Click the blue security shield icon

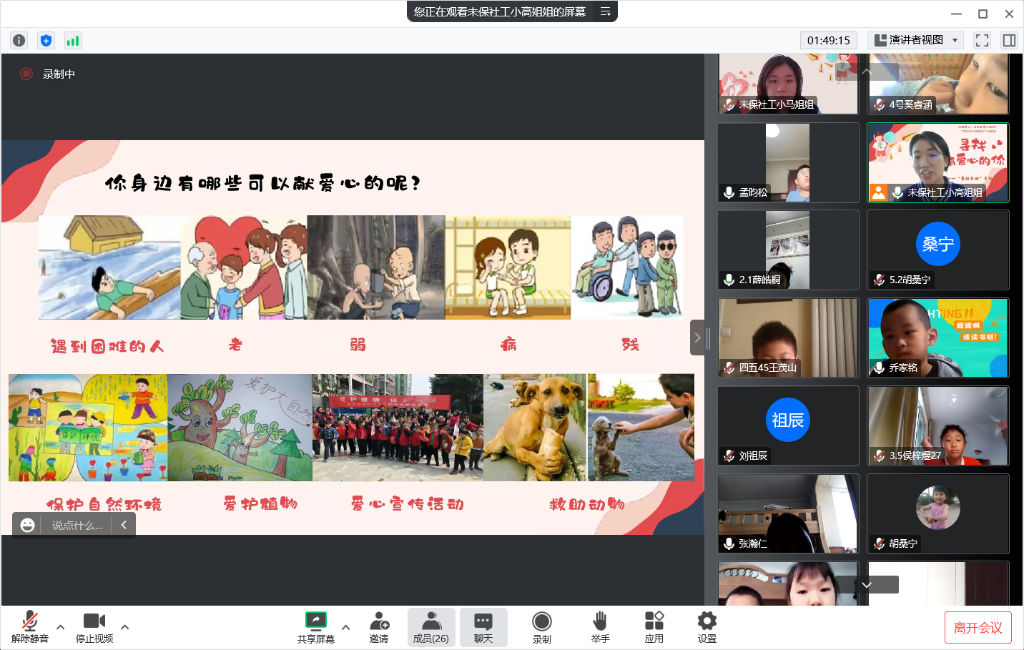[x=45, y=40]
